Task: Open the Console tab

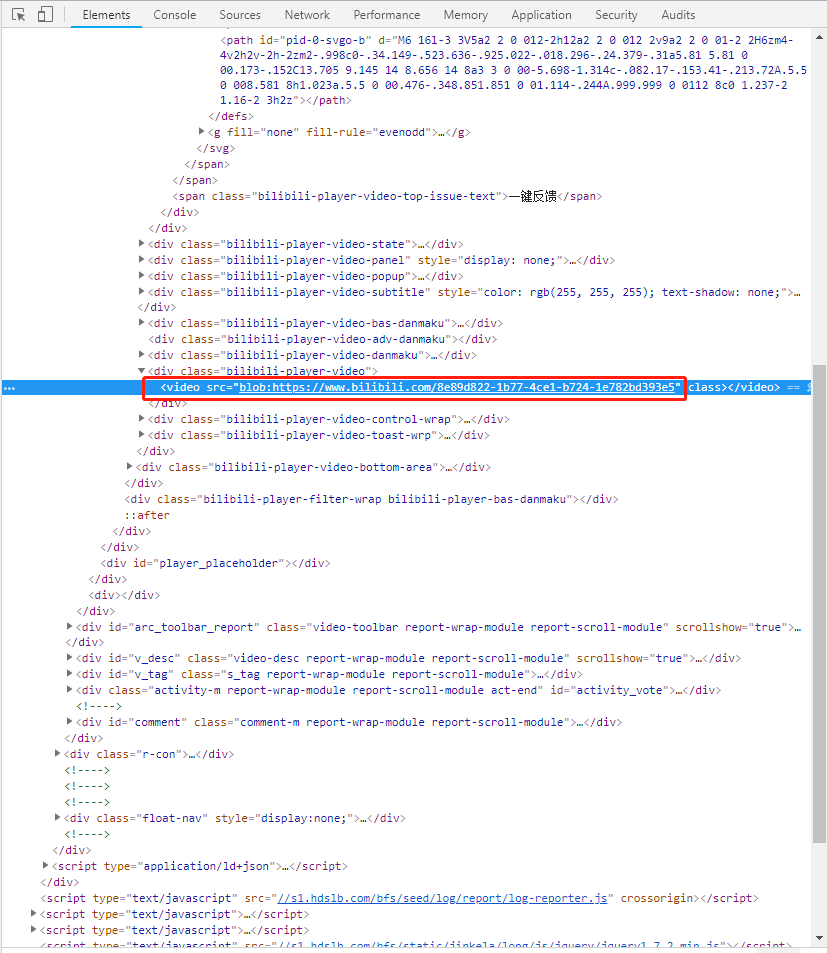Action: coord(174,15)
